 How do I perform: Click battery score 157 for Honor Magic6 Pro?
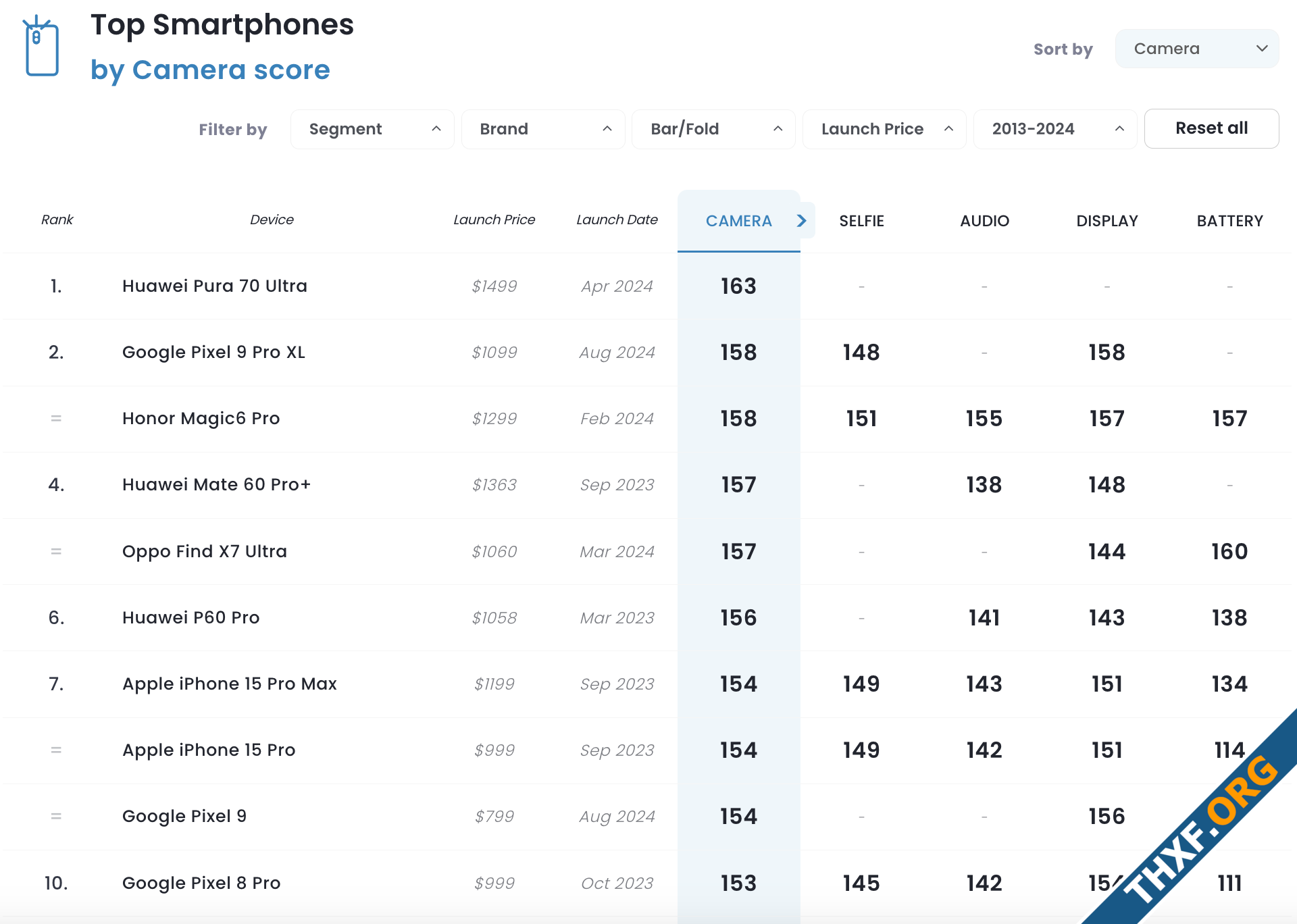coord(1229,418)
